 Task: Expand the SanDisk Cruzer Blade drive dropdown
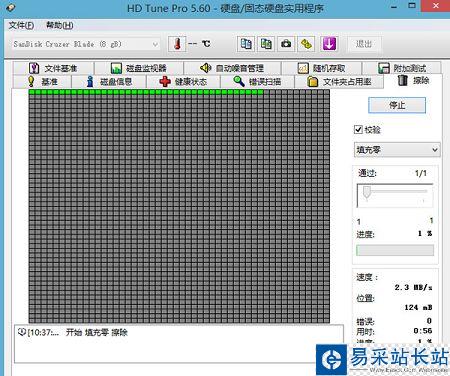pyautogui.click(x=85, y=44)
